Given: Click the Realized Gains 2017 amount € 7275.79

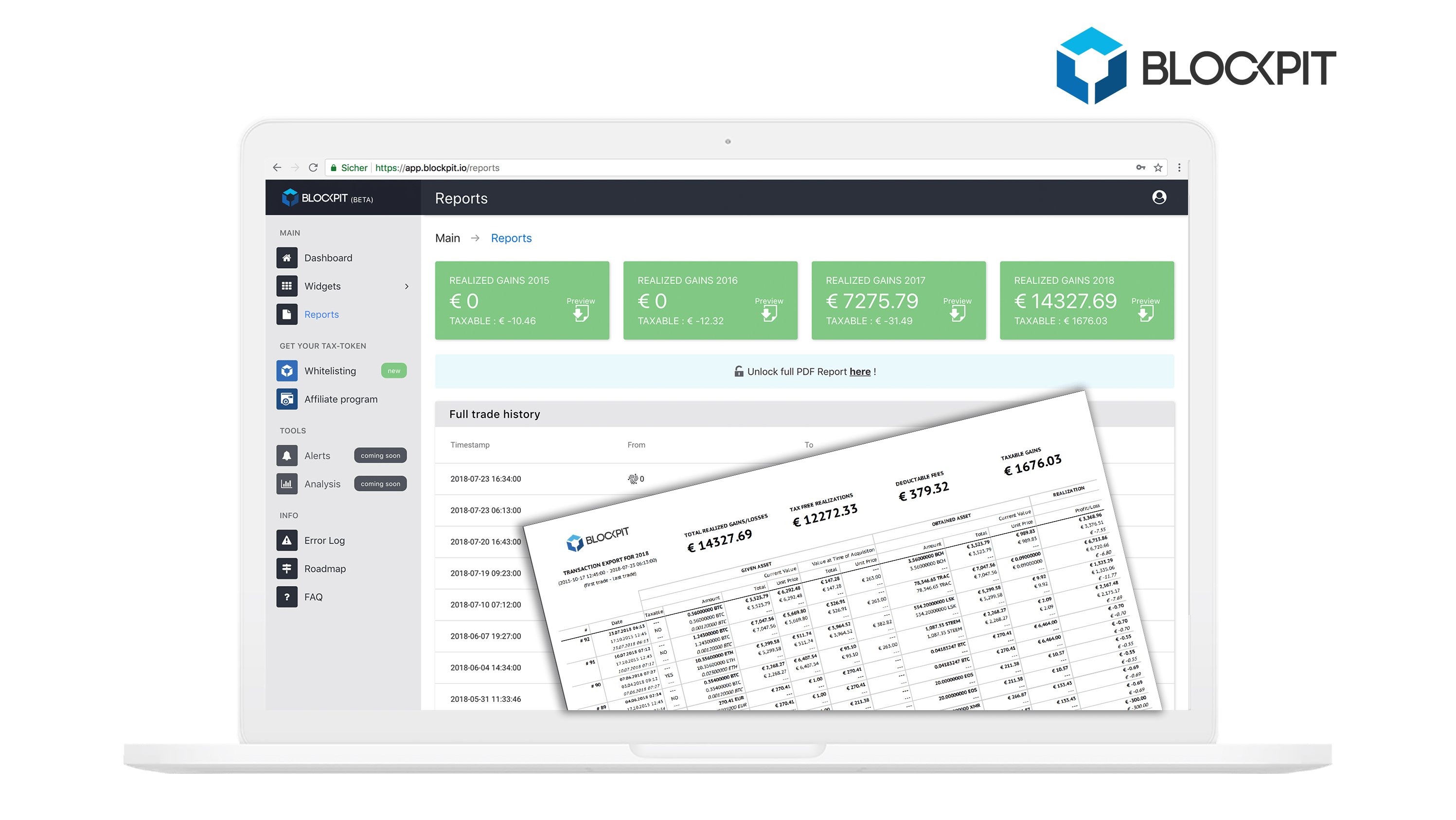Looking at the screenshot, I should tap(871, 301).
